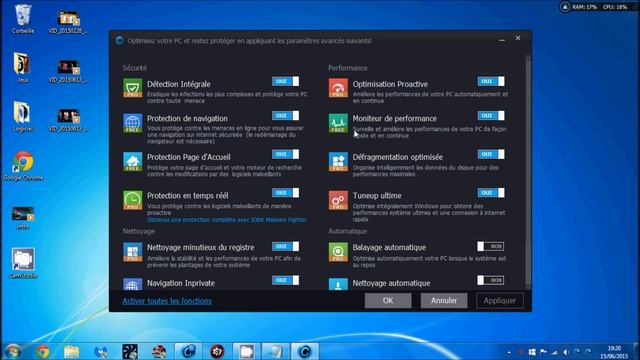640x360 pixels.
Task: Click the Annuler button
Action: point(444,300)
